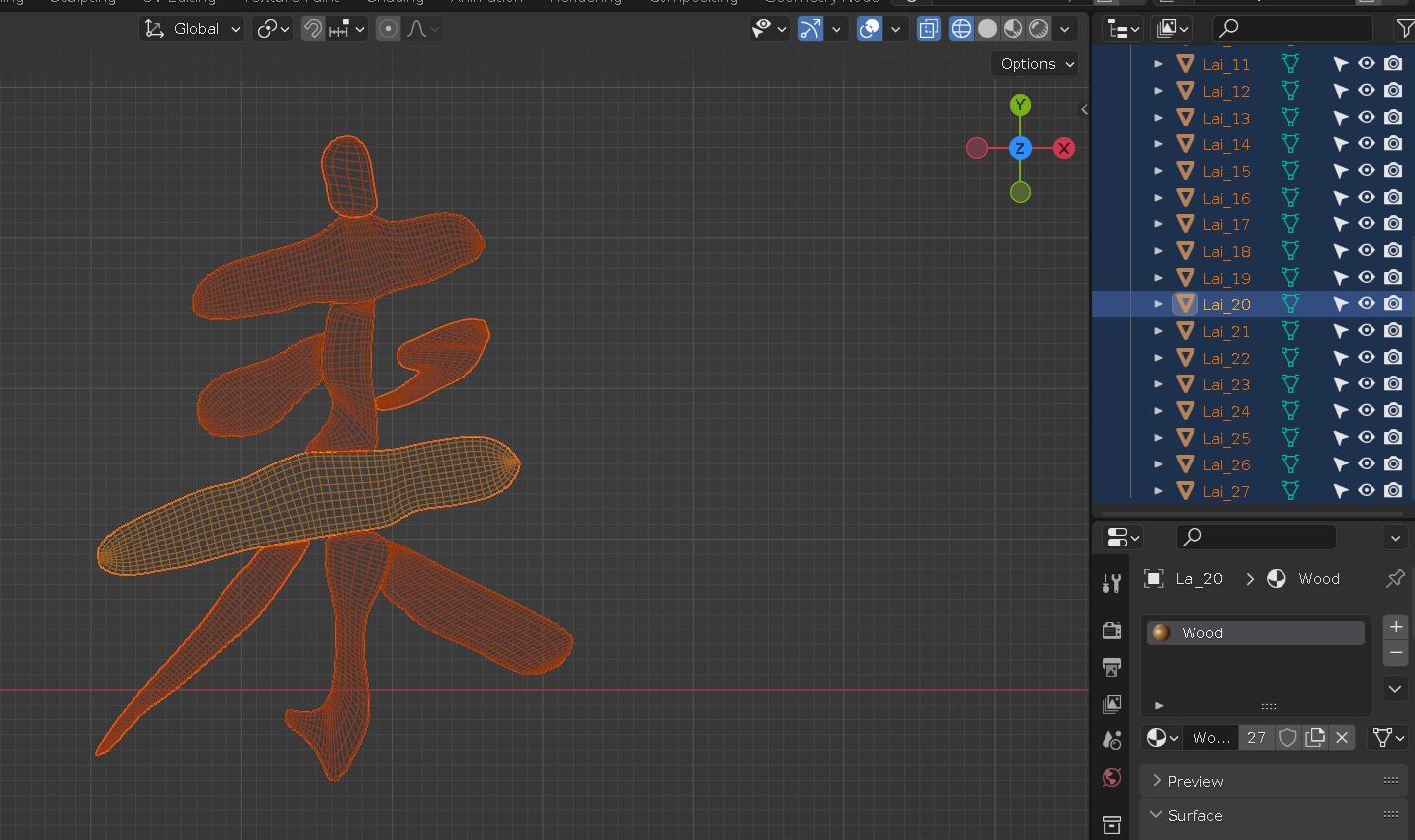Open the overlays settings dropdown arrow

click(x=895, y=29)
